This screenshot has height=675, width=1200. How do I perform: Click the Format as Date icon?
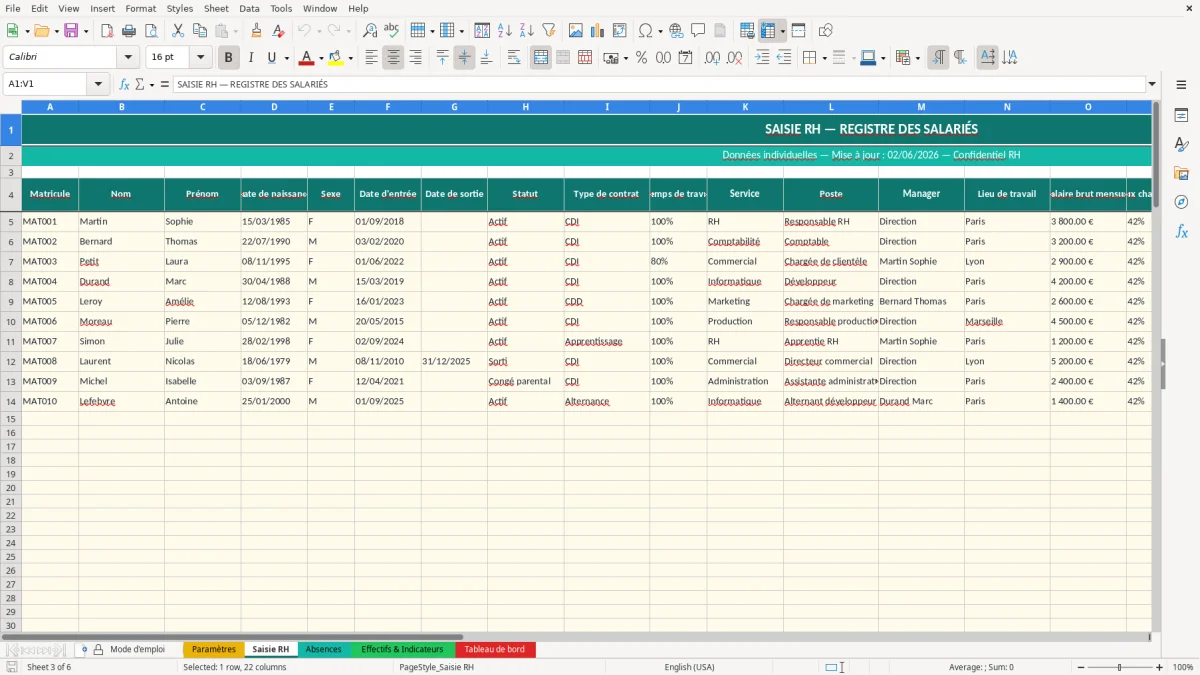pyautogui.click(x=685, y=58)
